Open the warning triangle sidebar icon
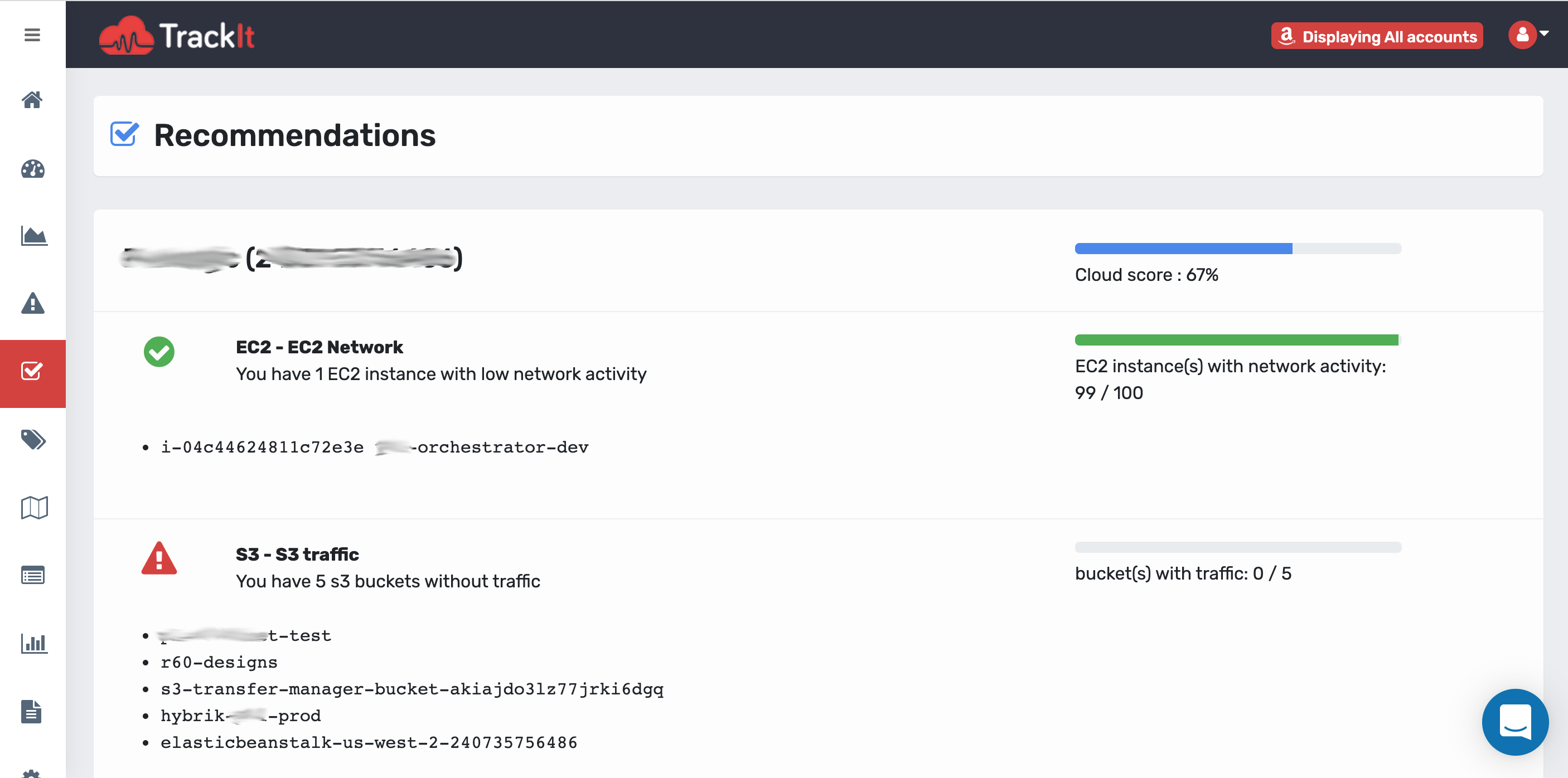Screen dimensions: 1568x778 (x=33, y=303)
